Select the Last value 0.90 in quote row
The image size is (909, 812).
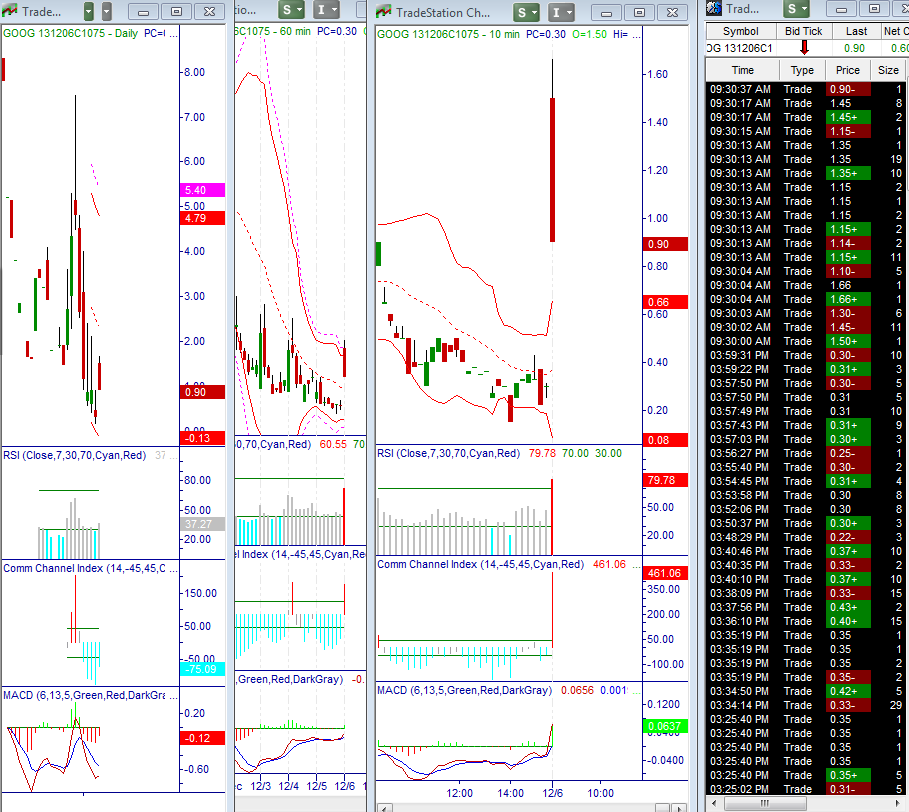click(855, 48)
